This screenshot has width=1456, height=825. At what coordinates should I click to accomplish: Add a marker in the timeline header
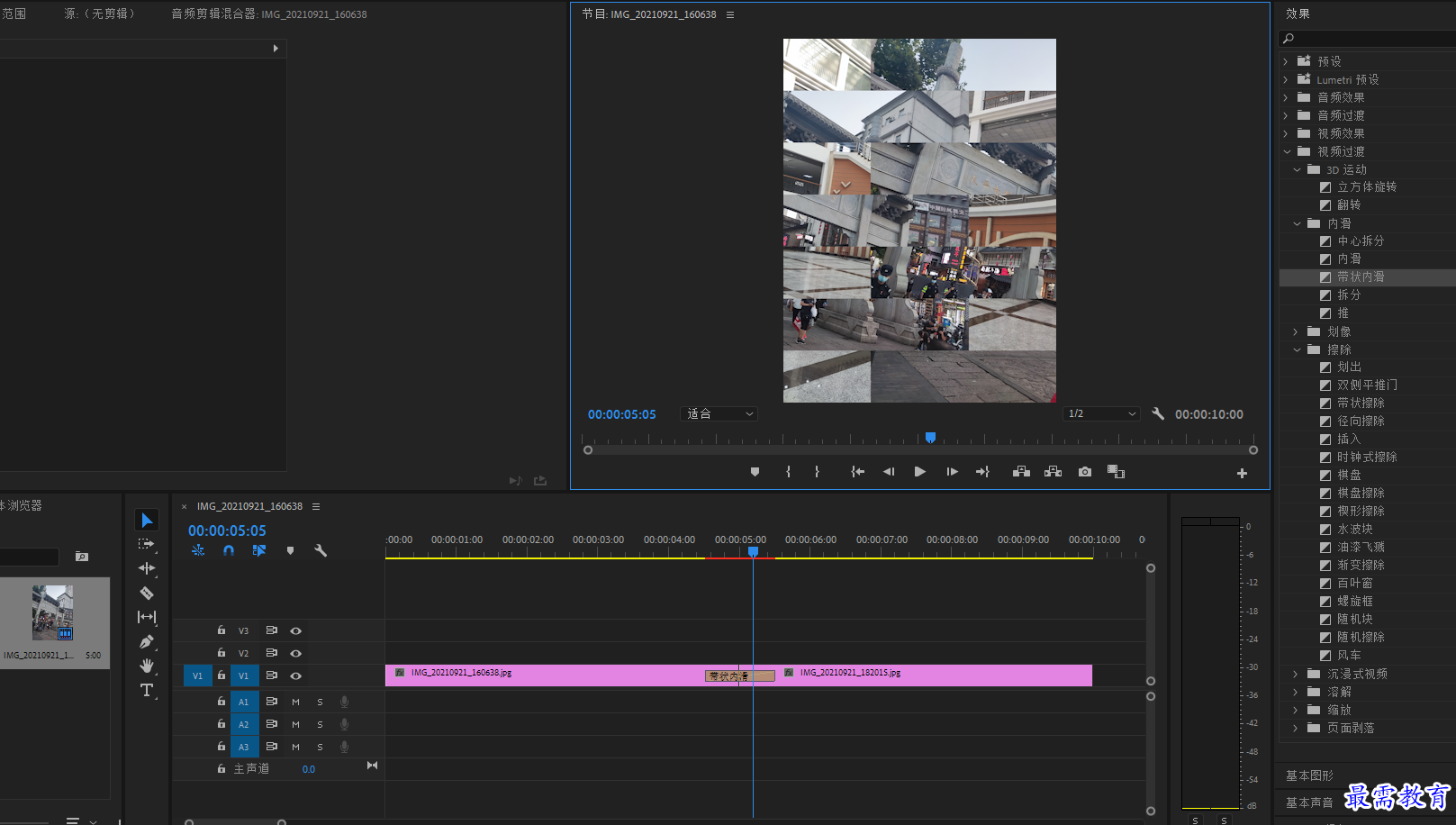click(x=290, y=550)
